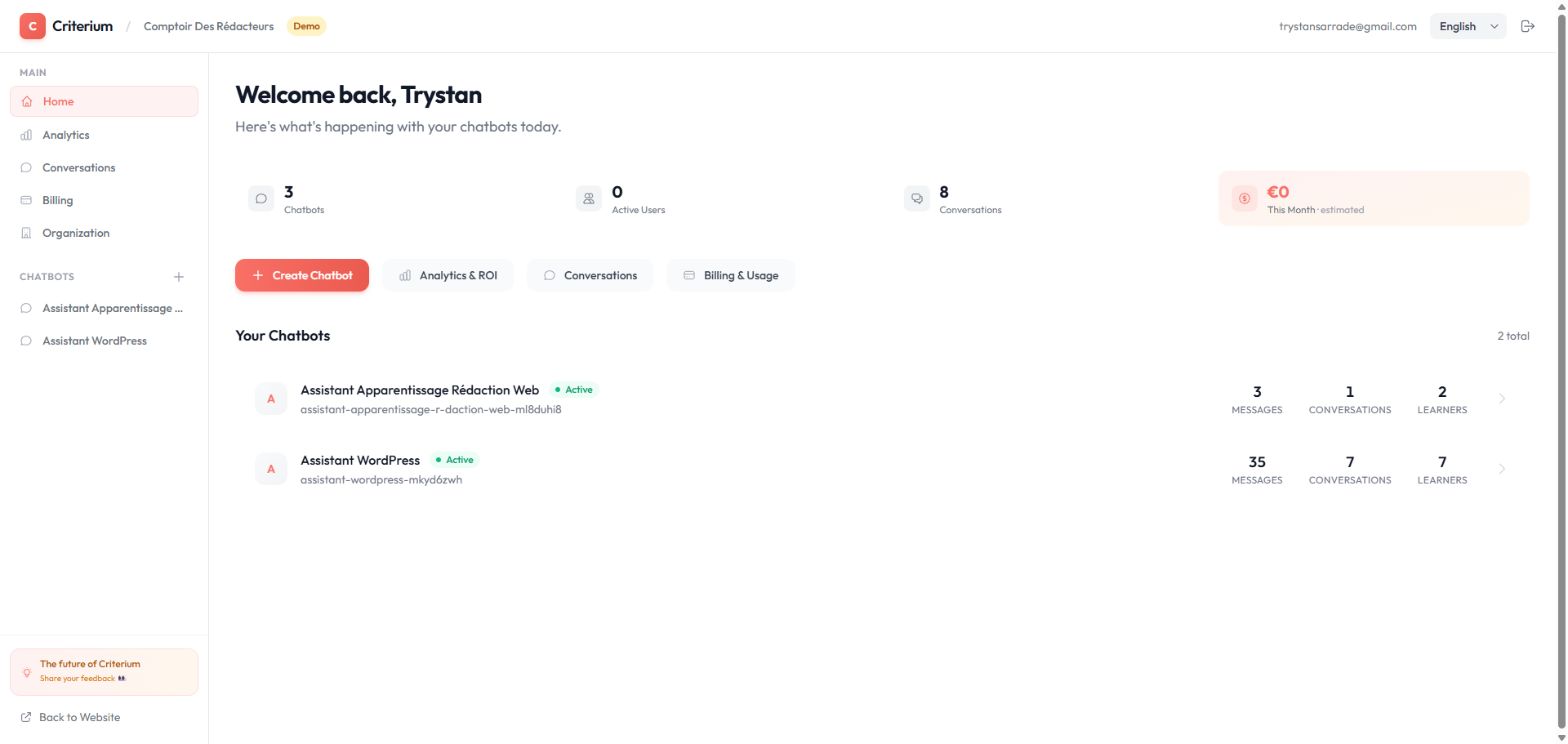
Task: Open Analytics from the sidebar
Action: (65, 134)
